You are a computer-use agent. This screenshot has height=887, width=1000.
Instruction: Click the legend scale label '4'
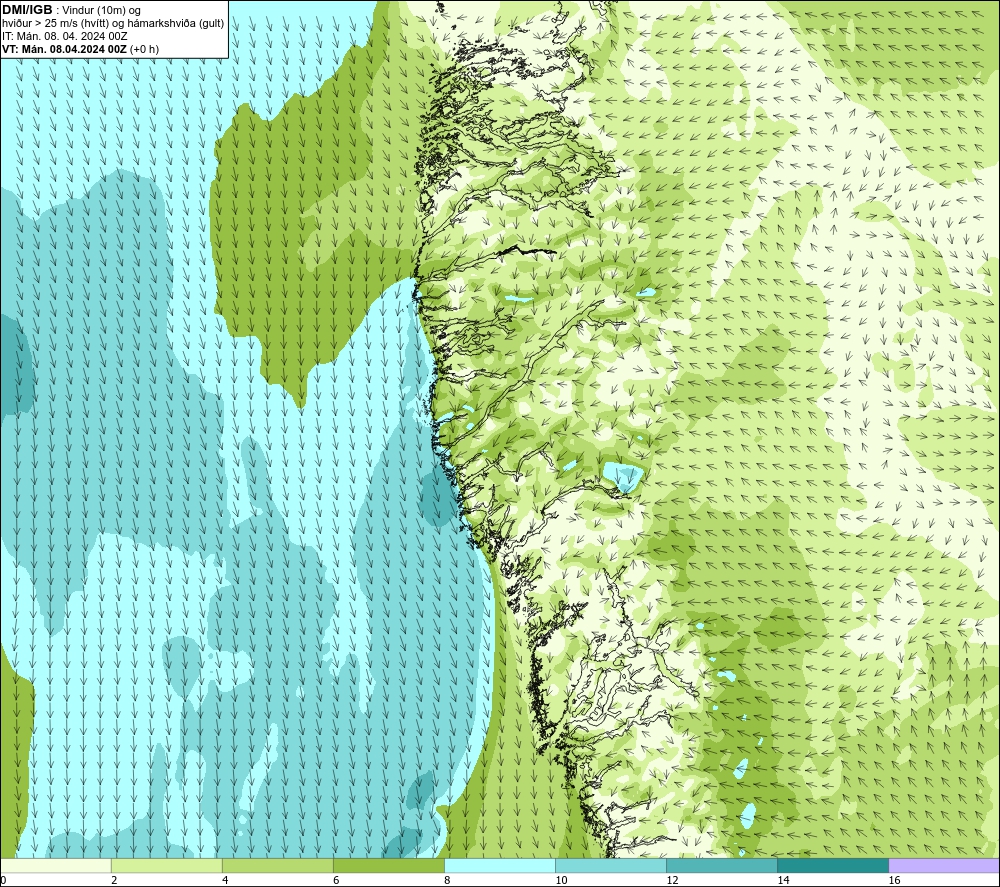[x=225, y=881]
